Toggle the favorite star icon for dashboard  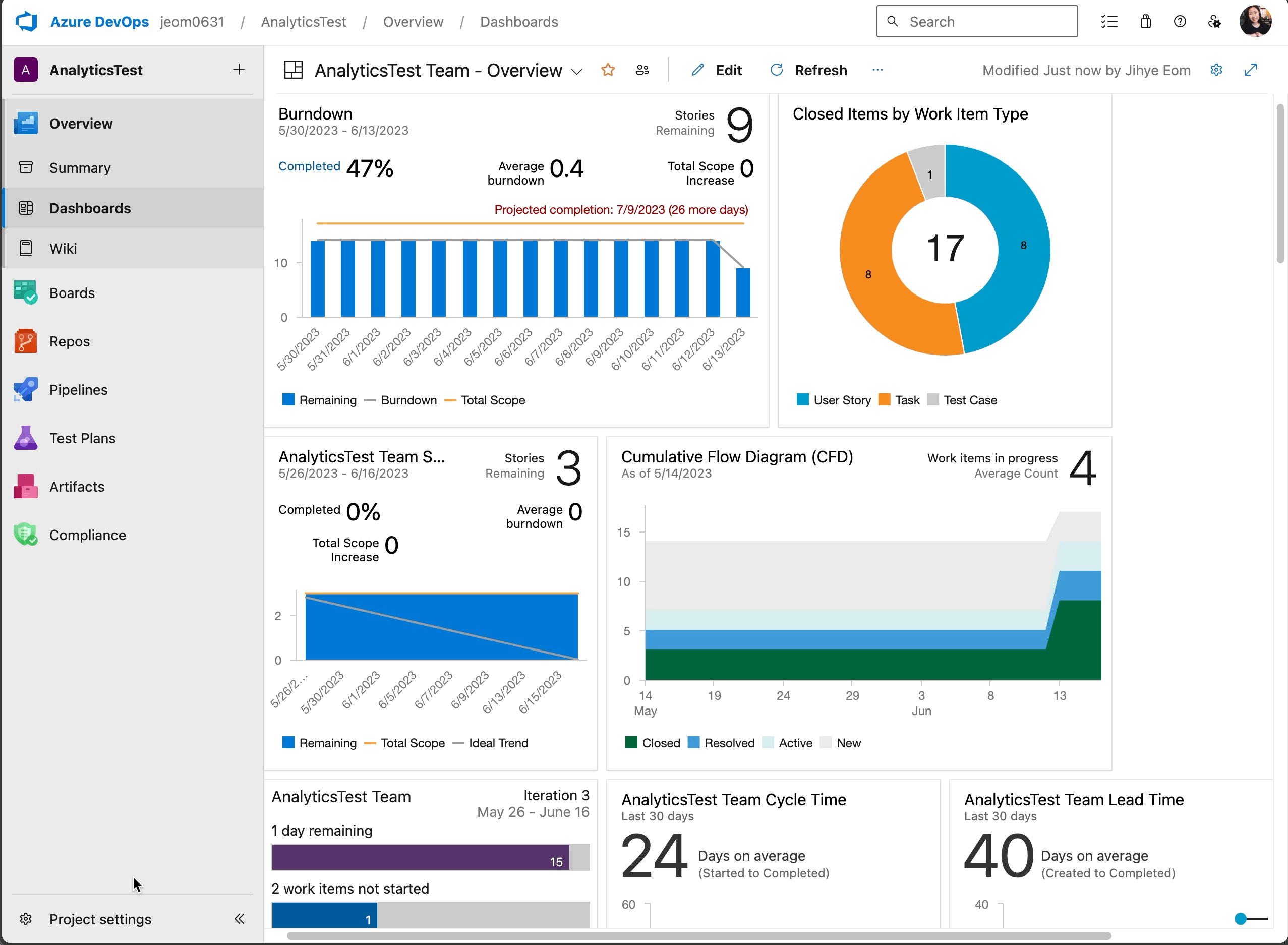(x=608, y=70)
